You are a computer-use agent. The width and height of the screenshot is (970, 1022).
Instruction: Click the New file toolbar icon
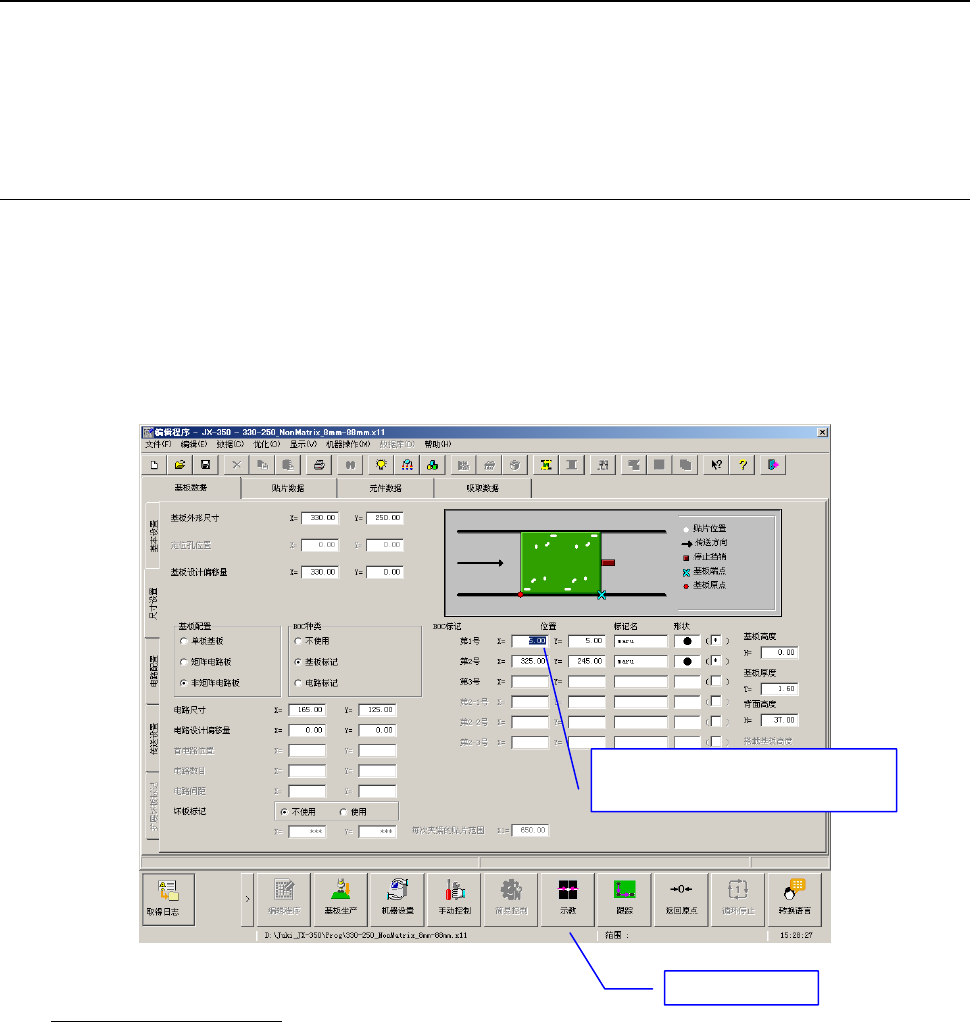point(154,465)
